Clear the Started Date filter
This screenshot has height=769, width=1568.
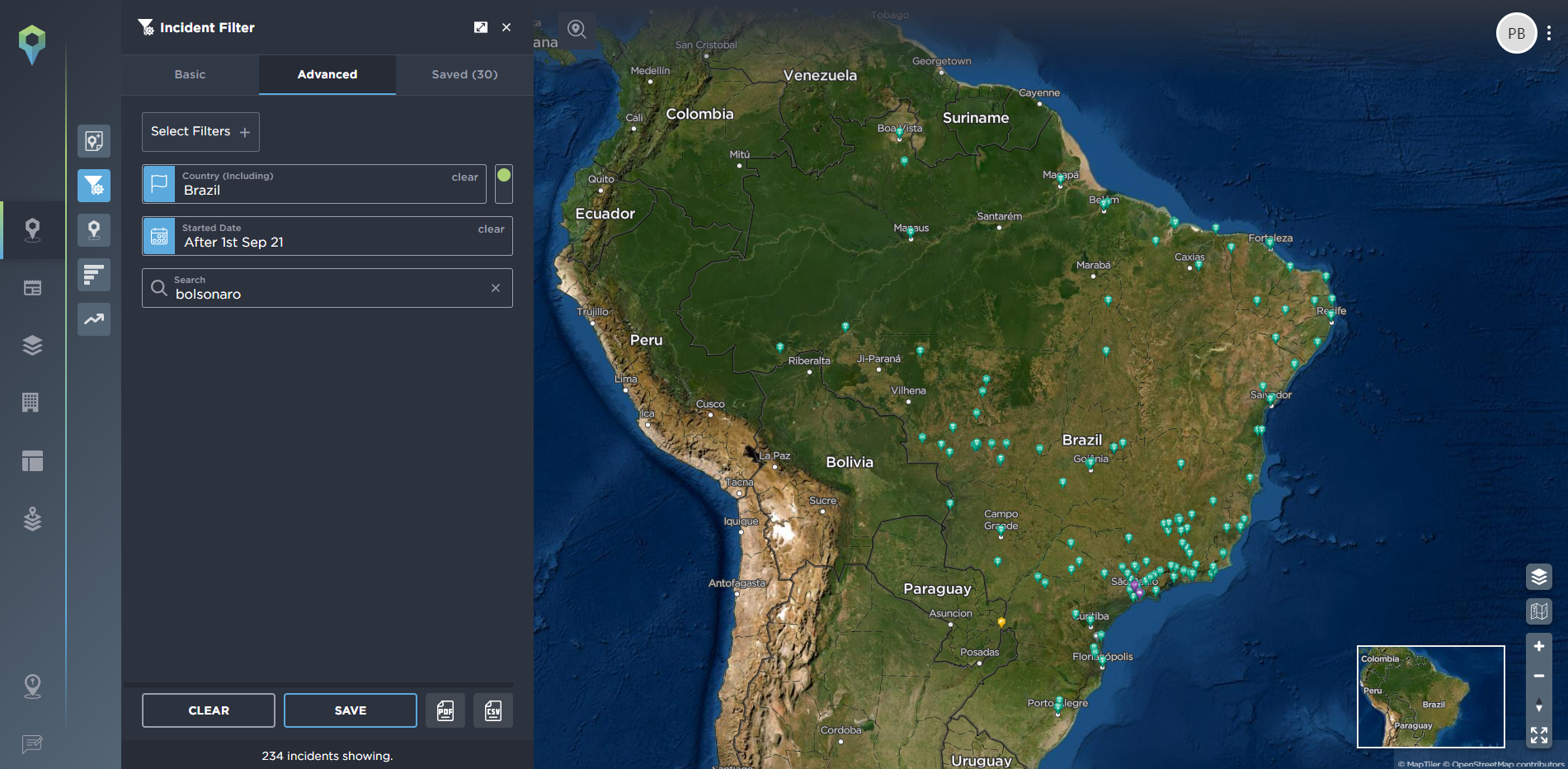491,229
